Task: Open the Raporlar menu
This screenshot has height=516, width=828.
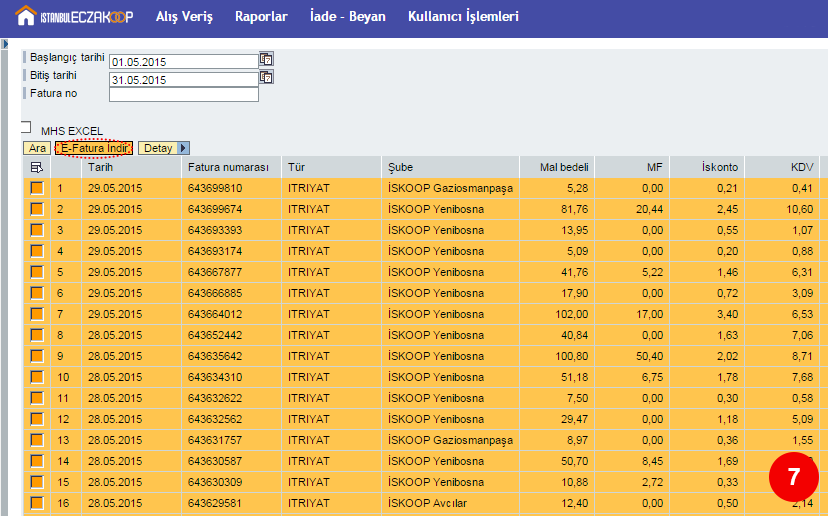Action: click(261, 16)
